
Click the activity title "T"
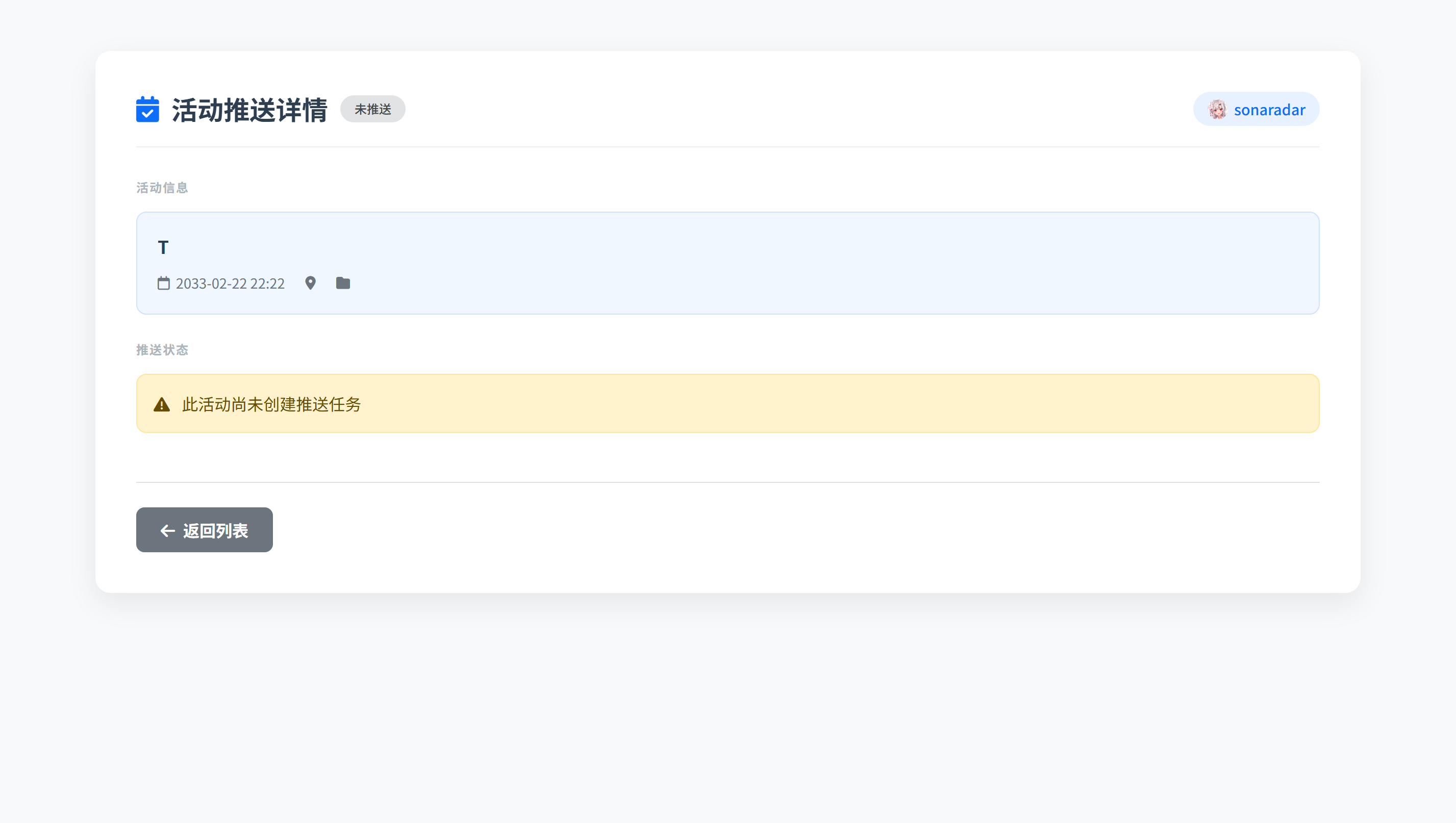[163, 248]
